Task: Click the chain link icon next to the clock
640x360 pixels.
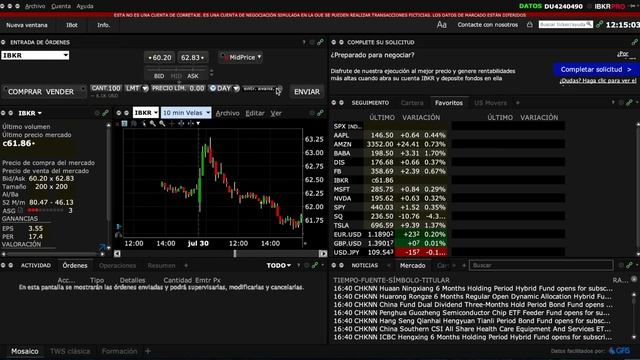Action: 599,24
